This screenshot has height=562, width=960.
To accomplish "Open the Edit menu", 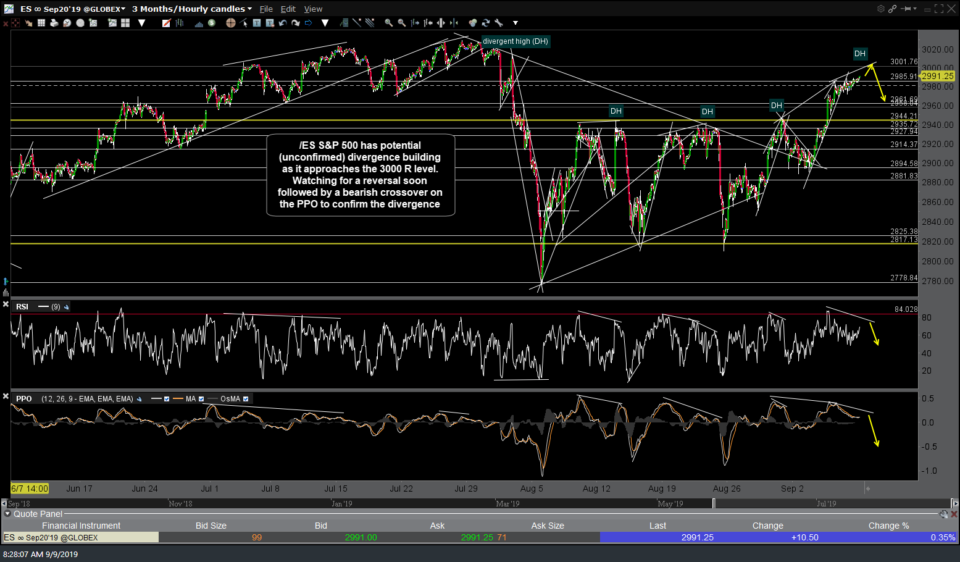I will pos(288,9).
